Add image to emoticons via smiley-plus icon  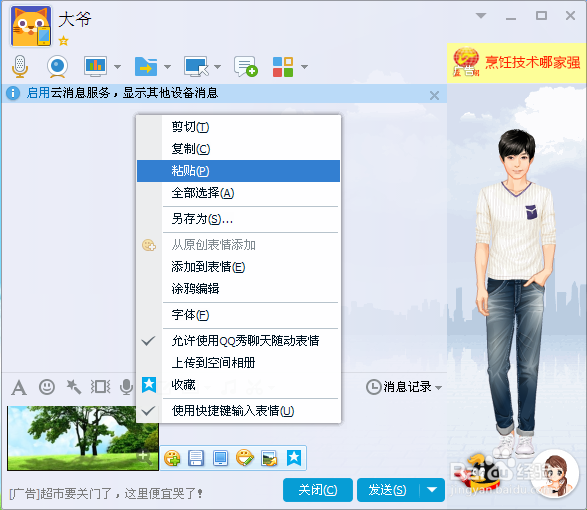(172, 458)
